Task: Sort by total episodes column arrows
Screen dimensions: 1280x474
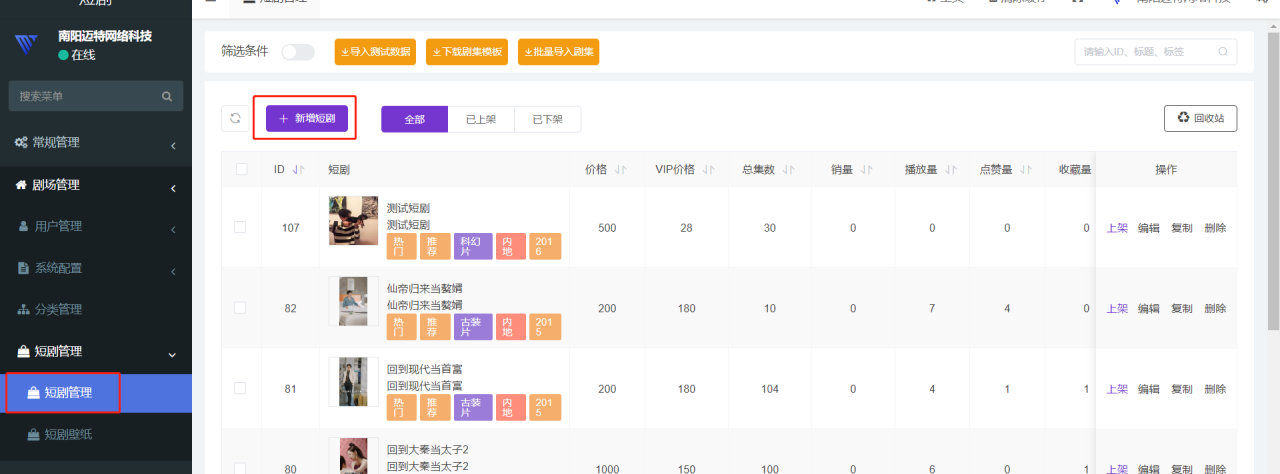Action: point(790,170)
